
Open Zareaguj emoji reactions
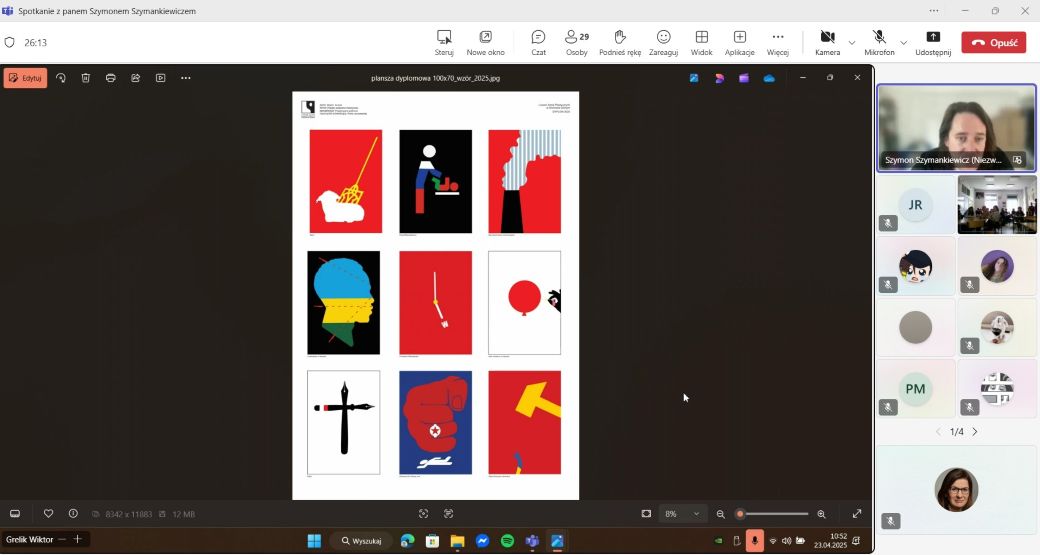tap(663, 41)
